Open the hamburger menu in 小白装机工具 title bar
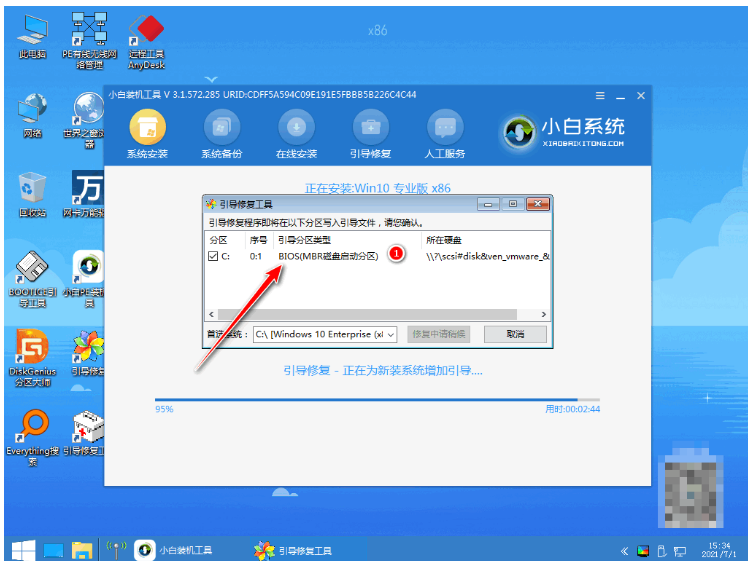 tap(600, 96)
